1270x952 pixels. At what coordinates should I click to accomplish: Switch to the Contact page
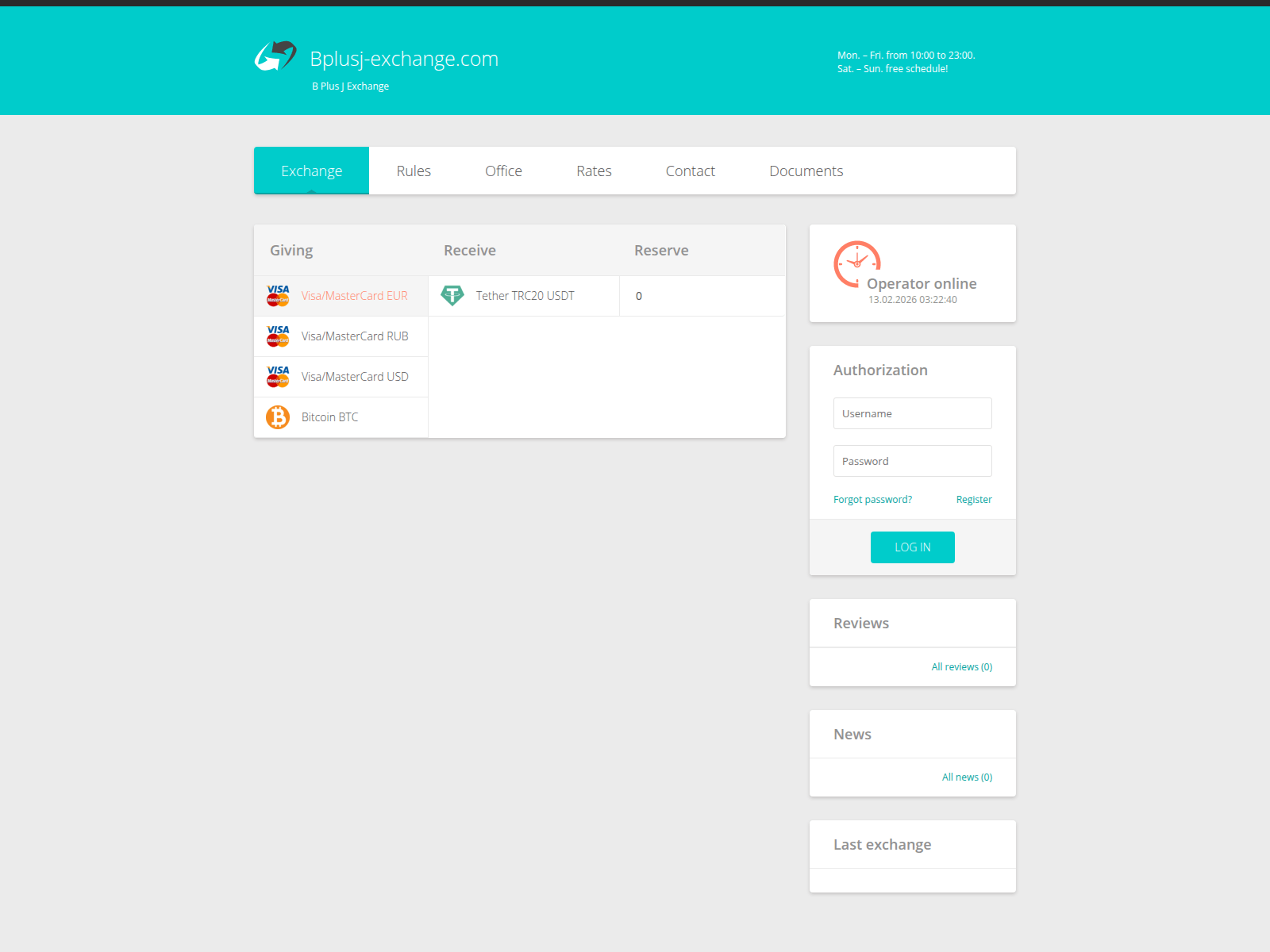pyautogui.click(x=690, y=171)
